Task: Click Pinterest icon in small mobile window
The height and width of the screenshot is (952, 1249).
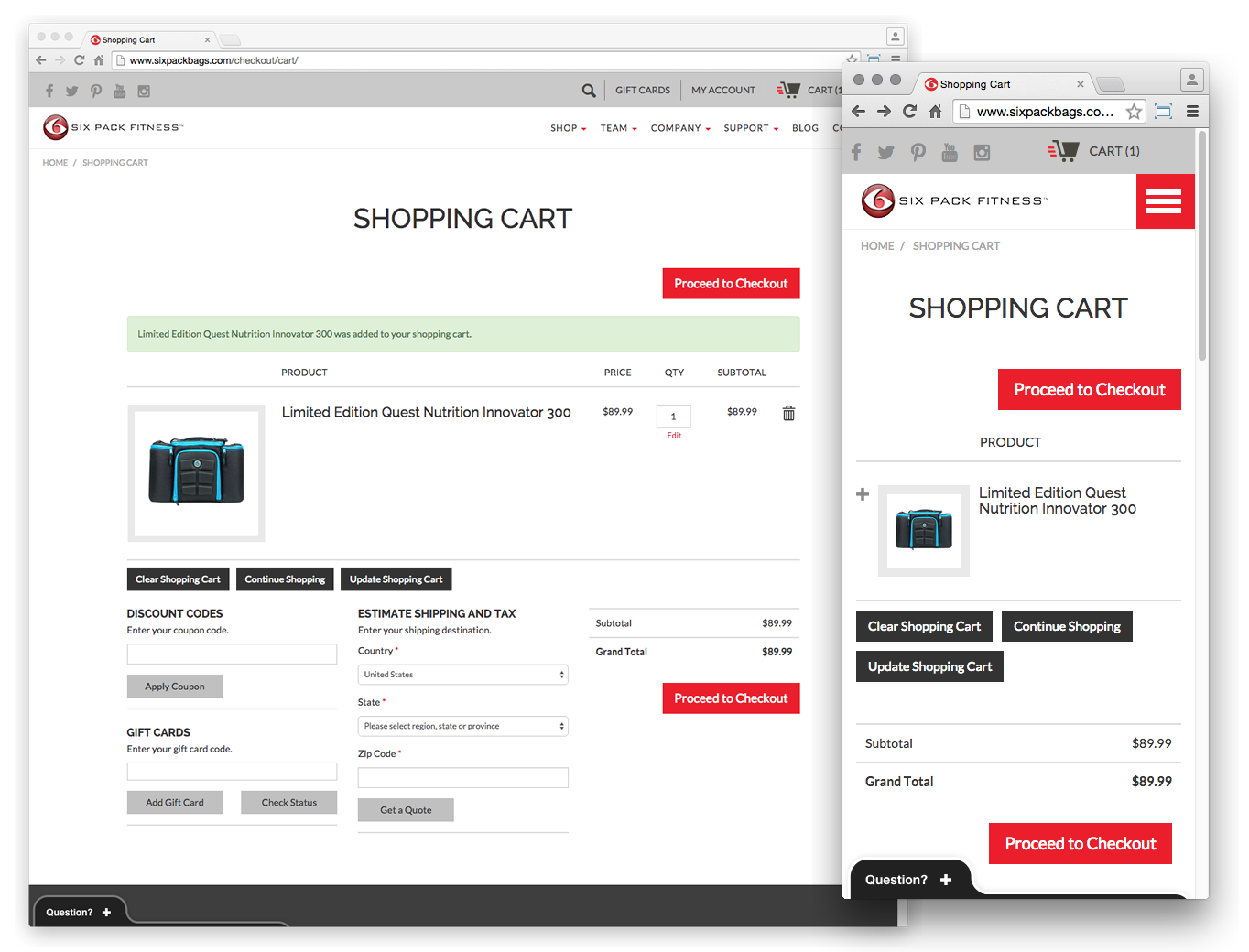Action: coord(918,152)
